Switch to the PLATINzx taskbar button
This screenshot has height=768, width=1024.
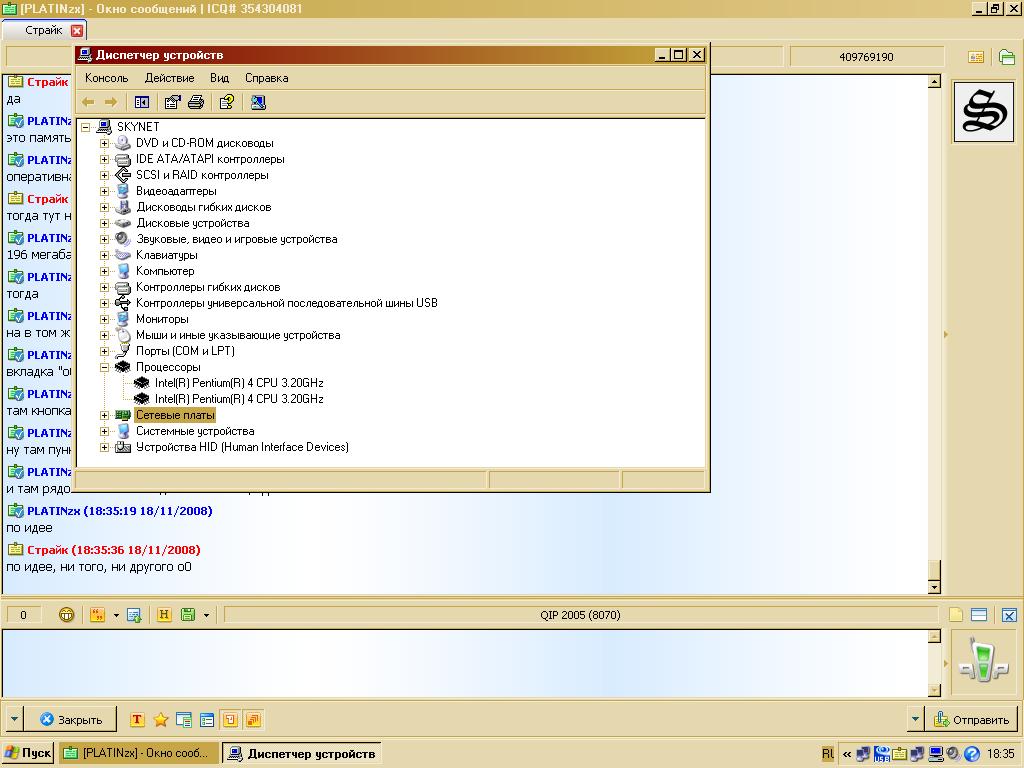[137, 754]
